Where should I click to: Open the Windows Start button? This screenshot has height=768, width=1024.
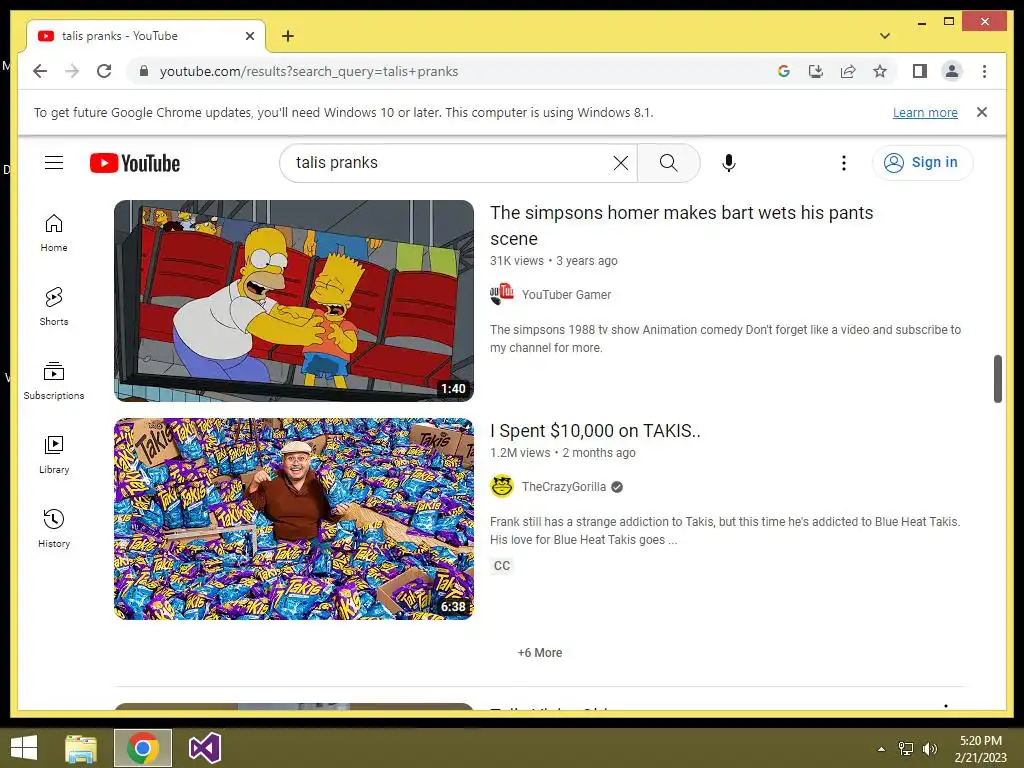click(x=24, y=748)
